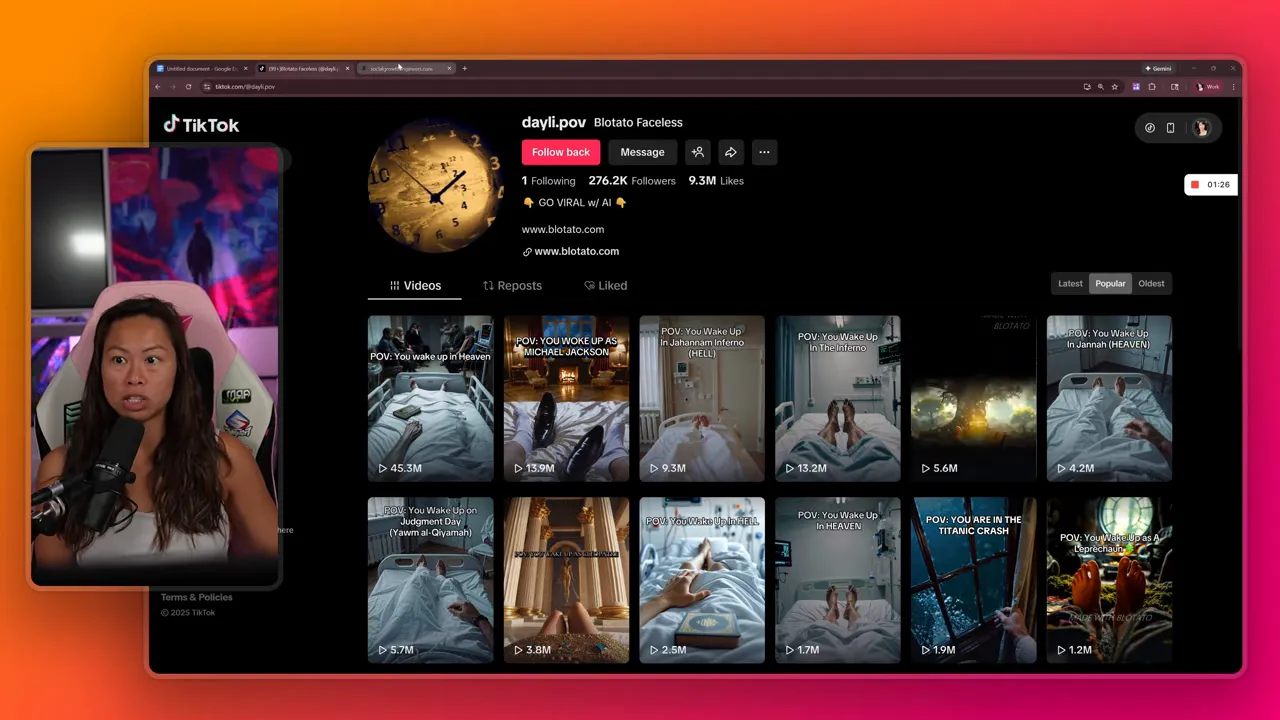Image resolution: width=1280 pixels, height=720 pixels.
Task: Open more options via the three-dot icon
Action: [764, 152]
